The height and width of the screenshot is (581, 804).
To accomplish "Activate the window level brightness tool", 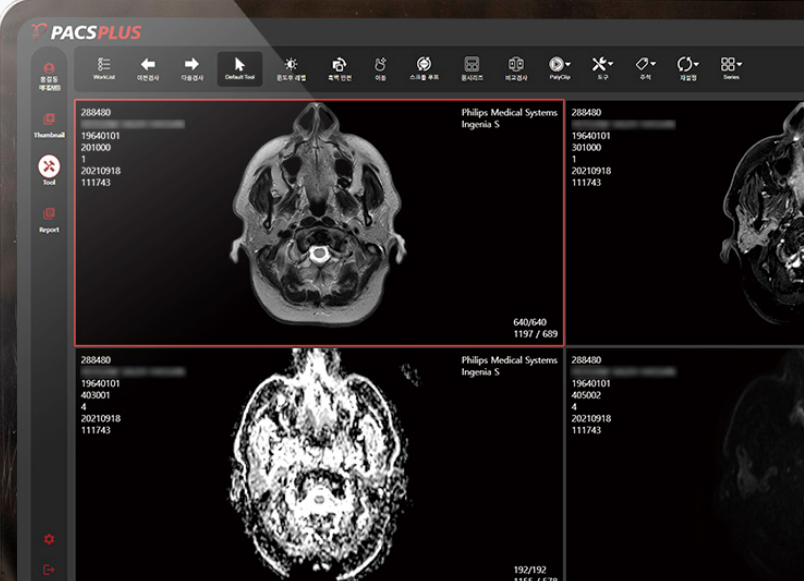I will tap(291, 68).
